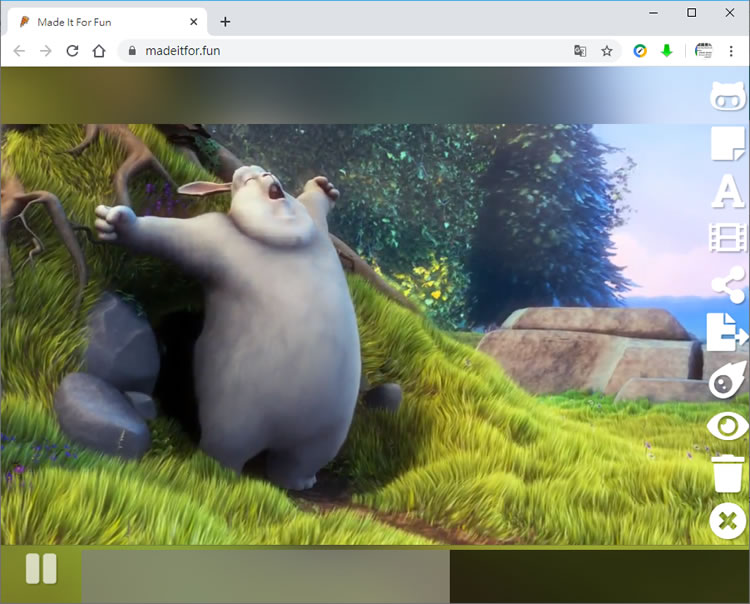Click the comet effect icon
Image resolution: width=750 pixels, height=604 pixels.
pyautogui.click(x=727, y=379)
